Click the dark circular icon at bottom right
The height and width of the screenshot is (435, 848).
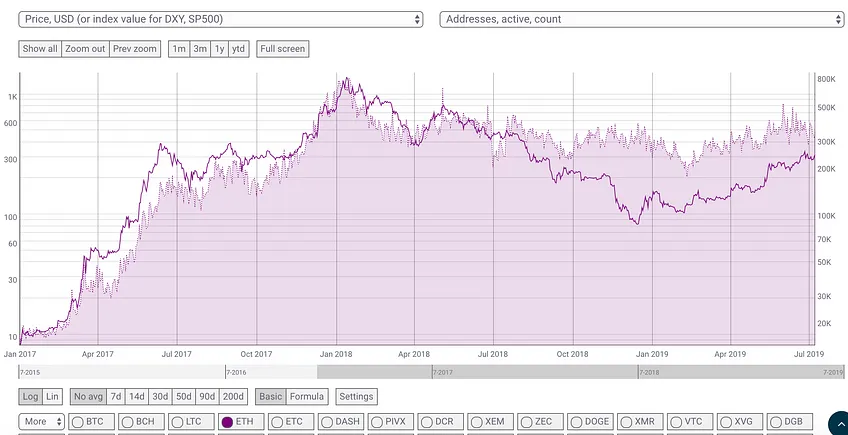tap(839, 424)
